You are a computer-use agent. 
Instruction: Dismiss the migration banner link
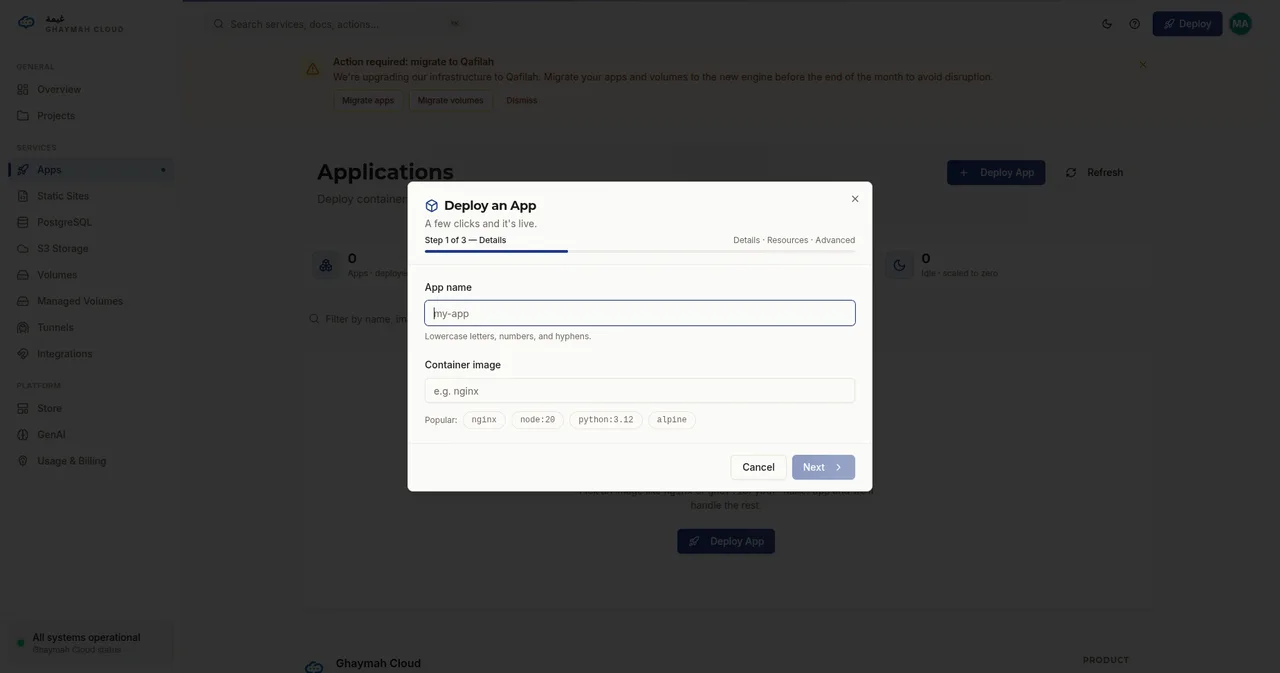coord(522,101)
